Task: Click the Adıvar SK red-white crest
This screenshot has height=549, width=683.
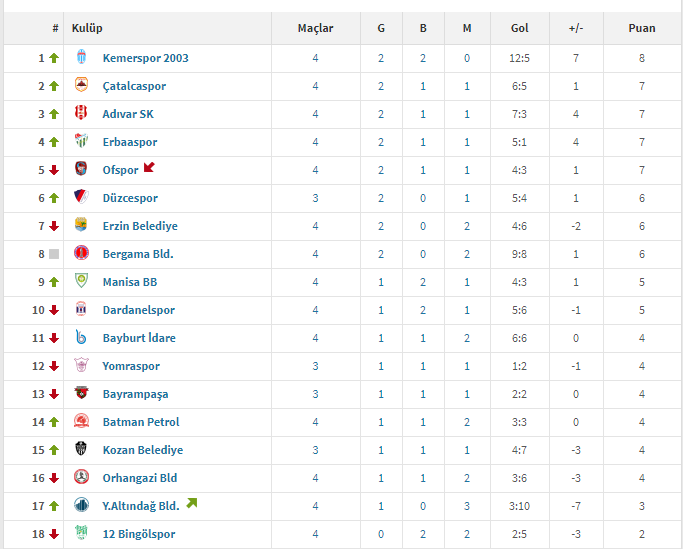Action: [81, 113]
